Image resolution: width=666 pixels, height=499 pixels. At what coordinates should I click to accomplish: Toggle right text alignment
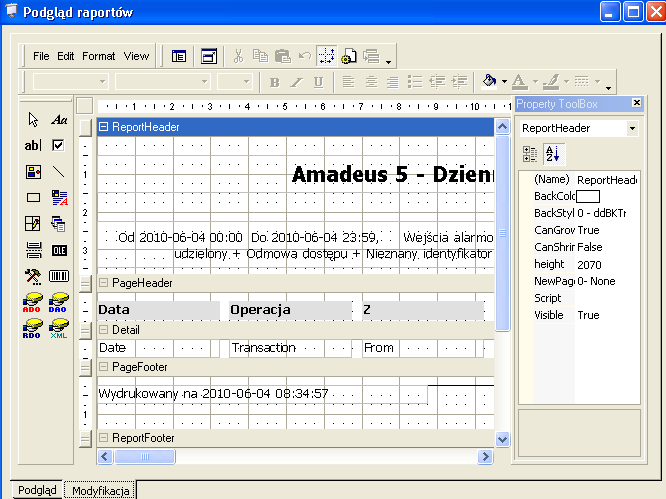(x=393, y=82)
